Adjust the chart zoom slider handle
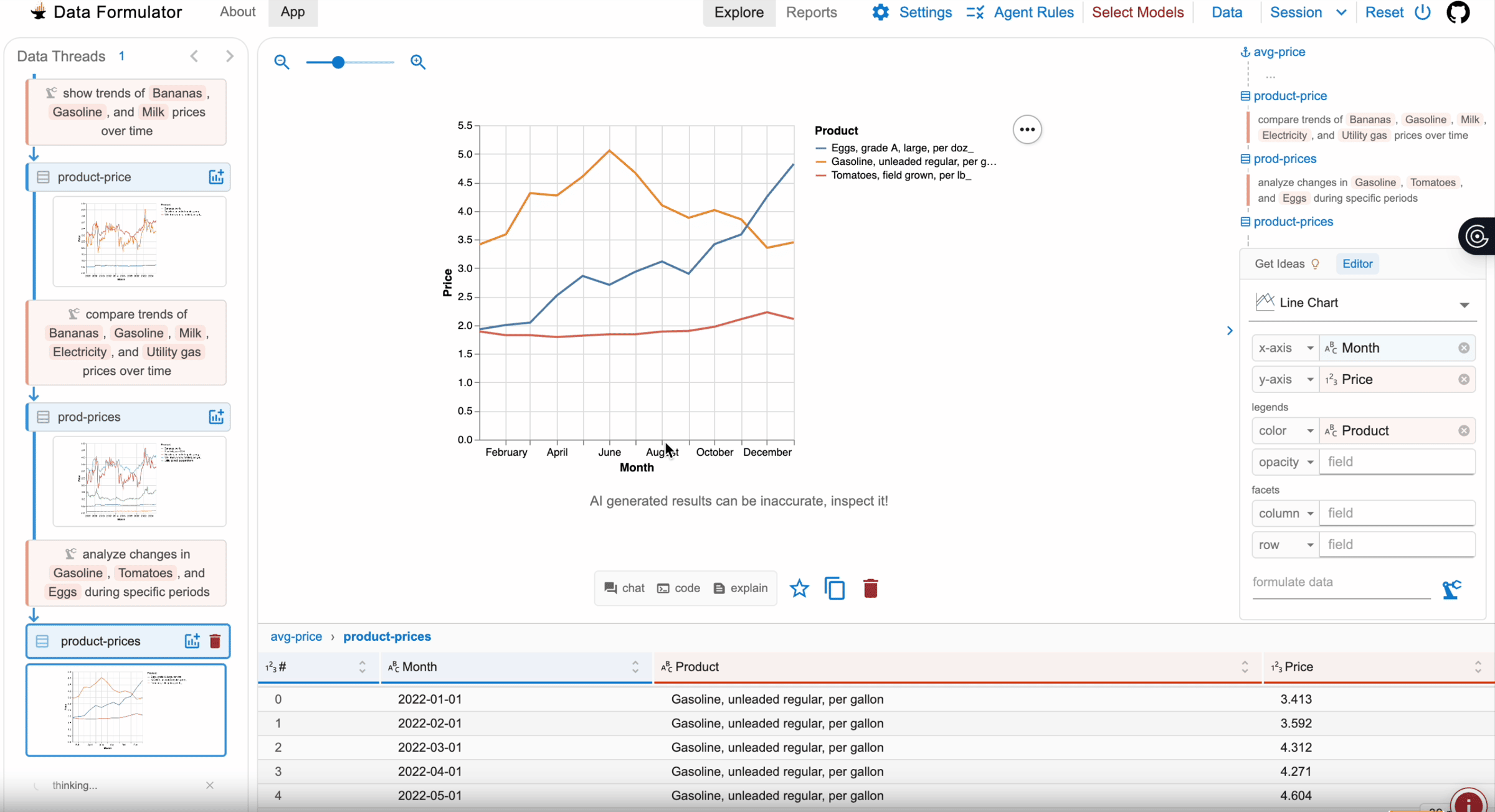 coord(338,62)
